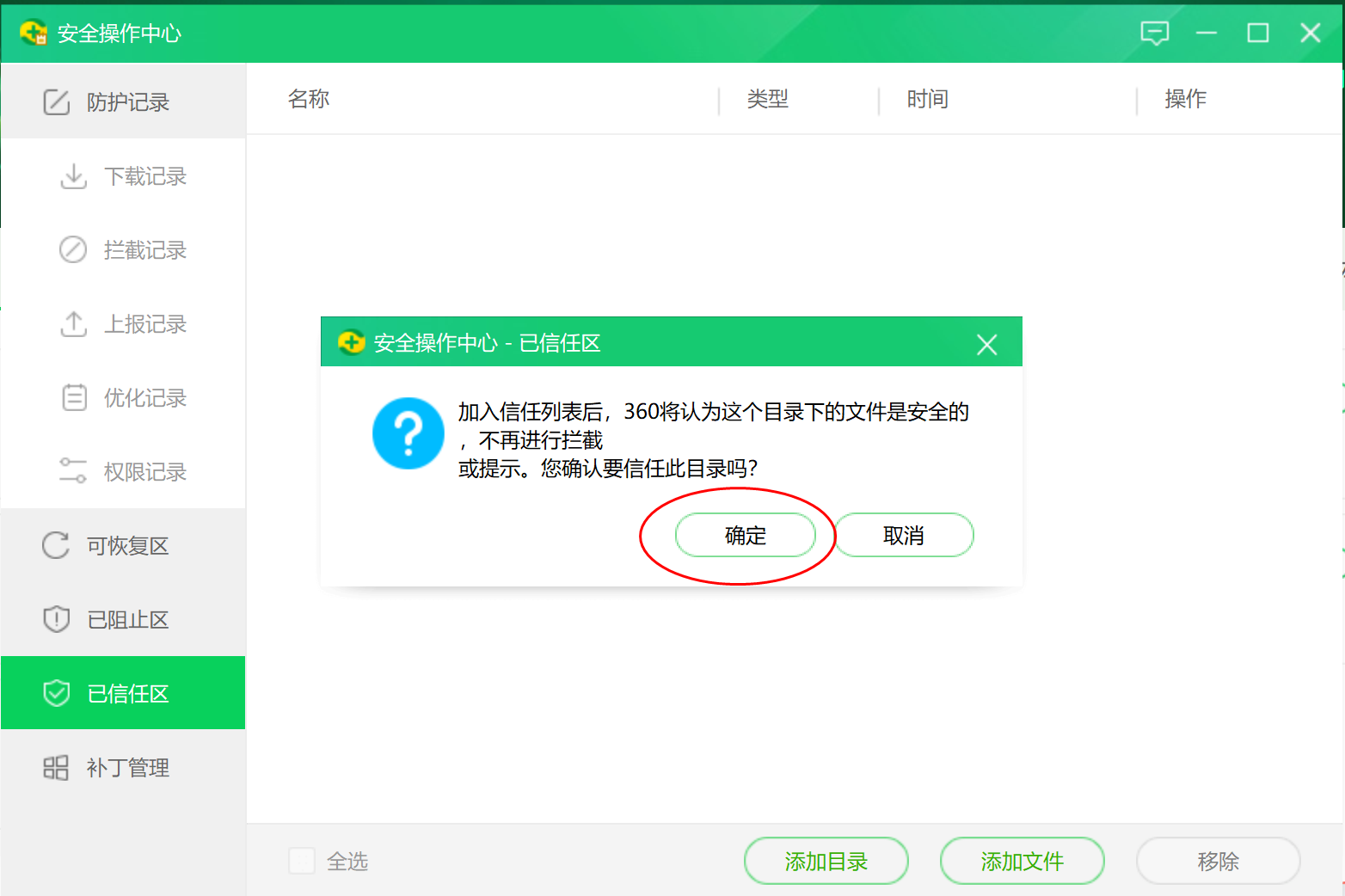Click the 全选 label text

[347, 861]
